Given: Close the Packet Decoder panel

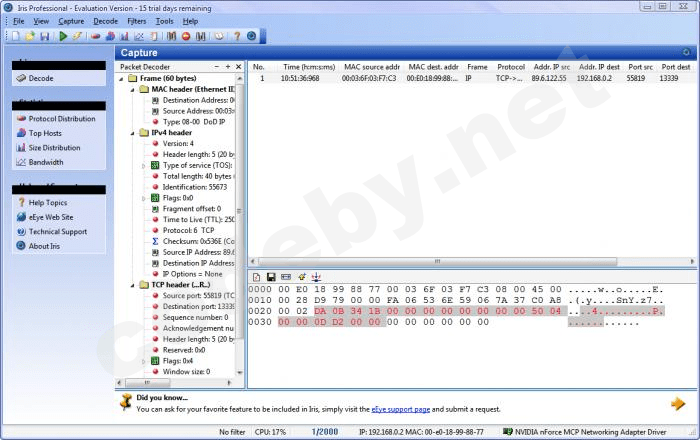Looking at the screenshot, I should pos(238,66).
